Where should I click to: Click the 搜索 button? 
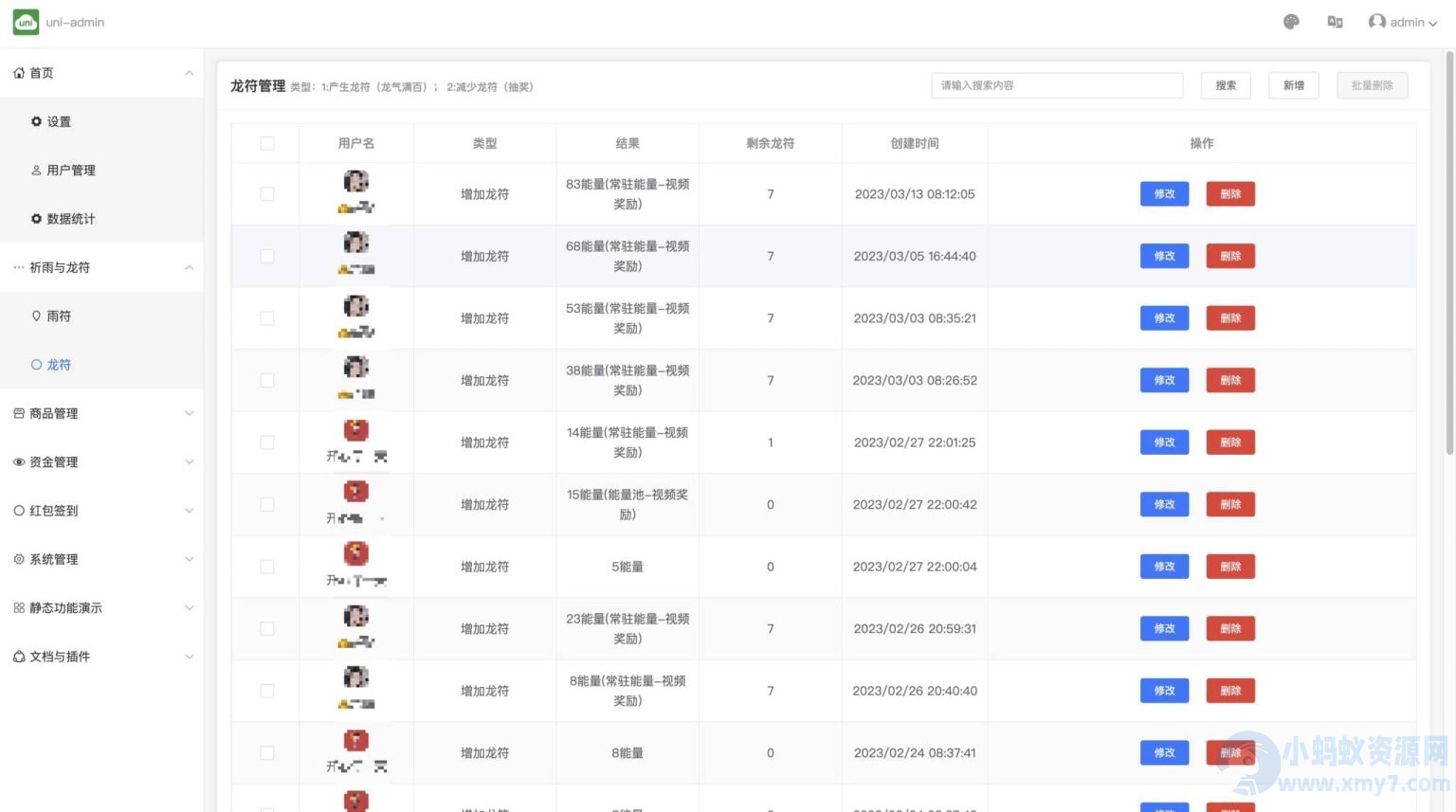click(x=1226, y=85)
